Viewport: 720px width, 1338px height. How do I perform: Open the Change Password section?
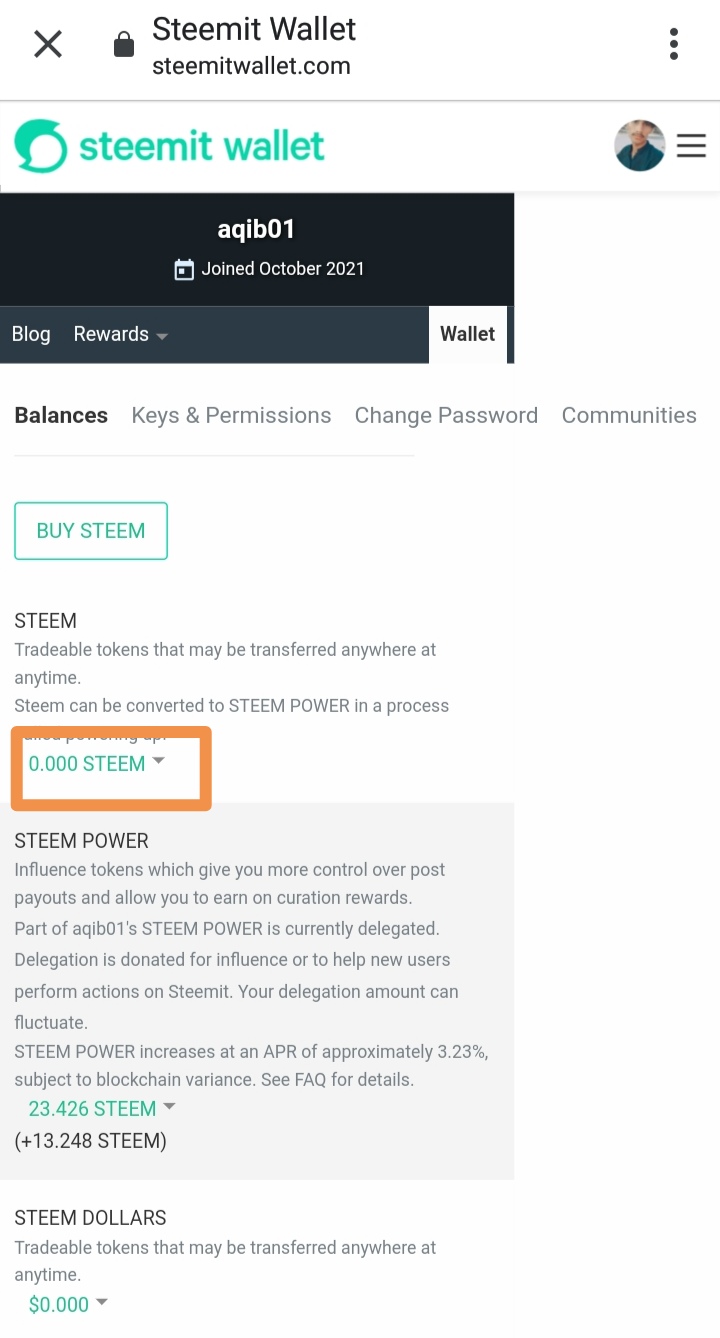point(446,415)
